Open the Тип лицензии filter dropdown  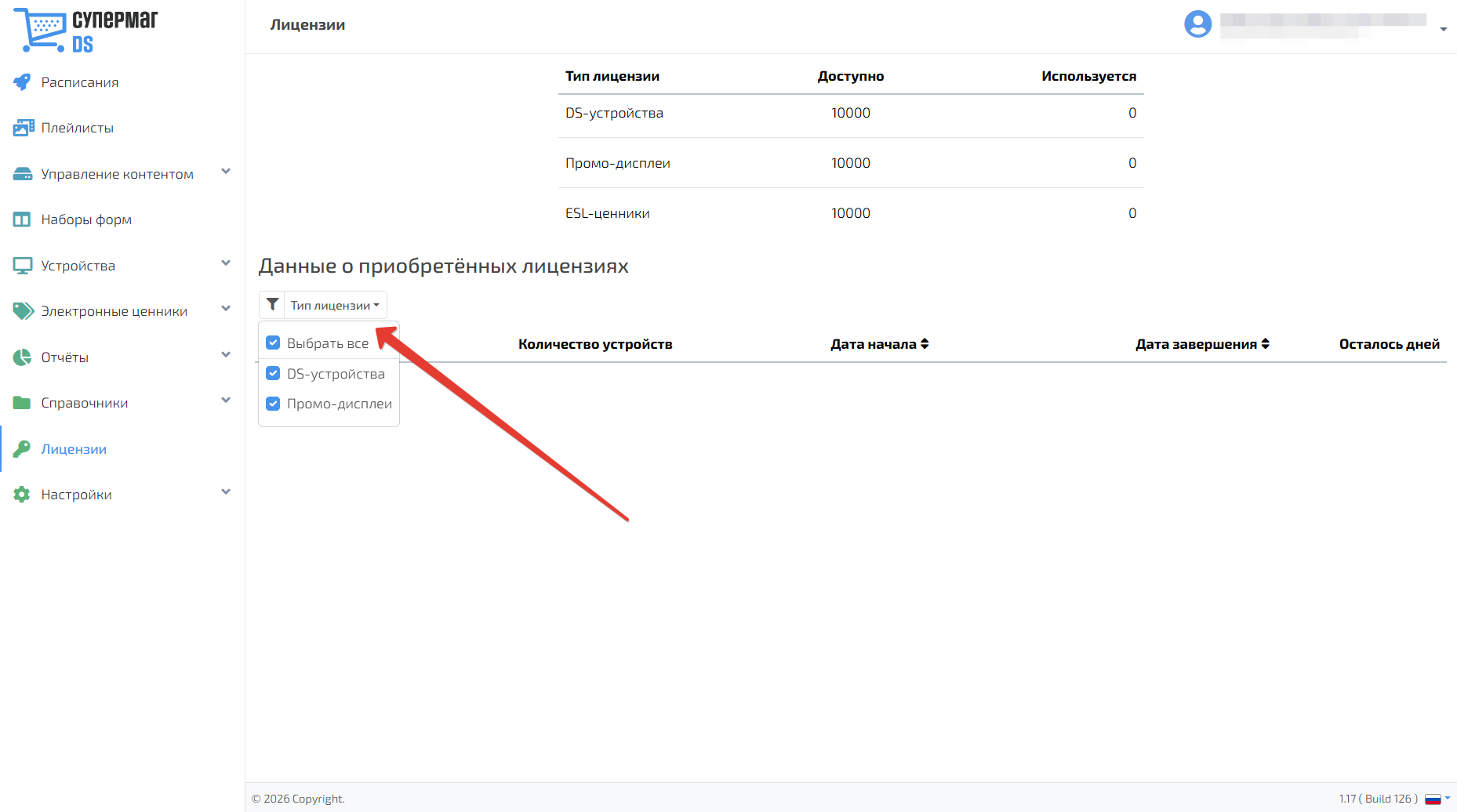(335, 305)
